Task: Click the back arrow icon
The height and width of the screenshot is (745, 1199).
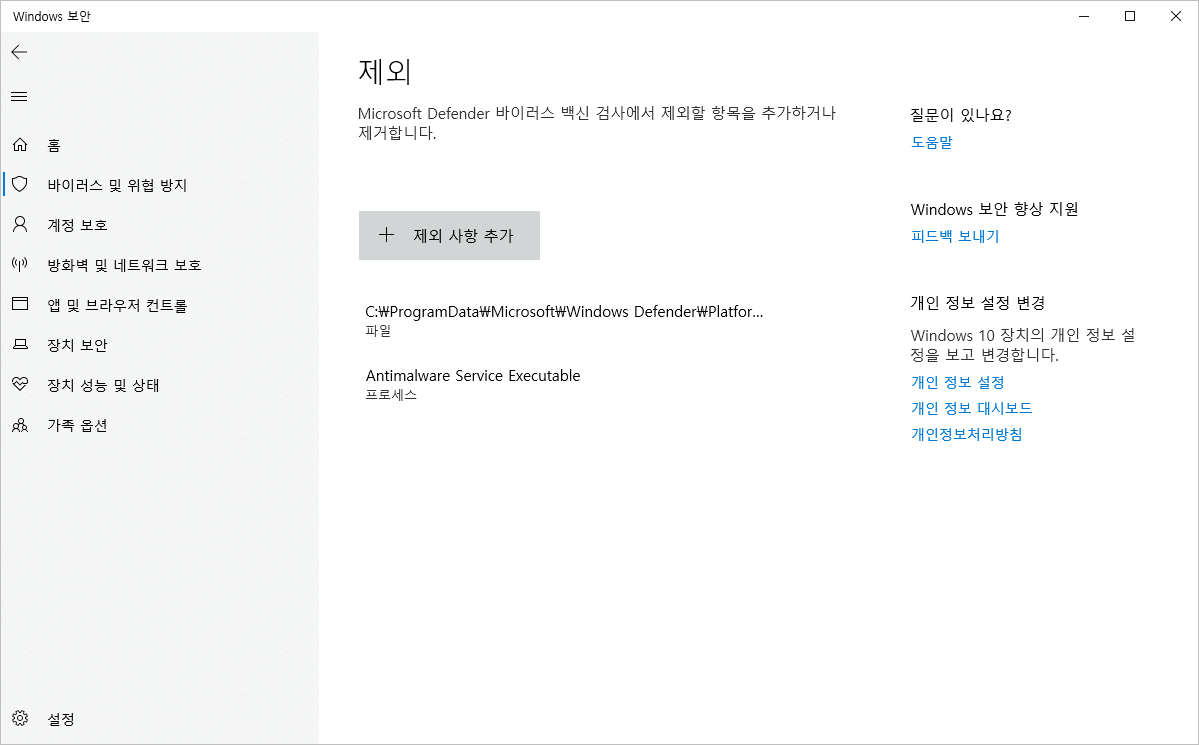Action: 19,52
